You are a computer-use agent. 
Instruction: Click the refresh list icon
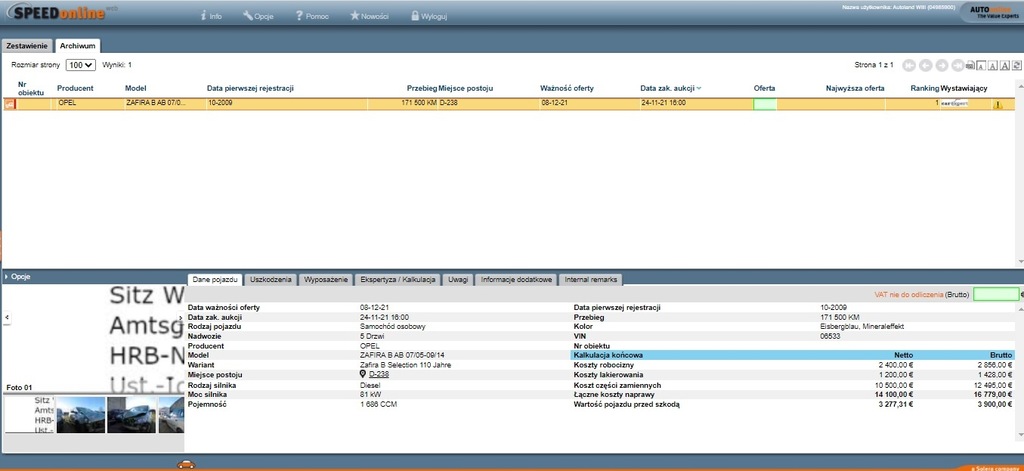click(1017, 65)
